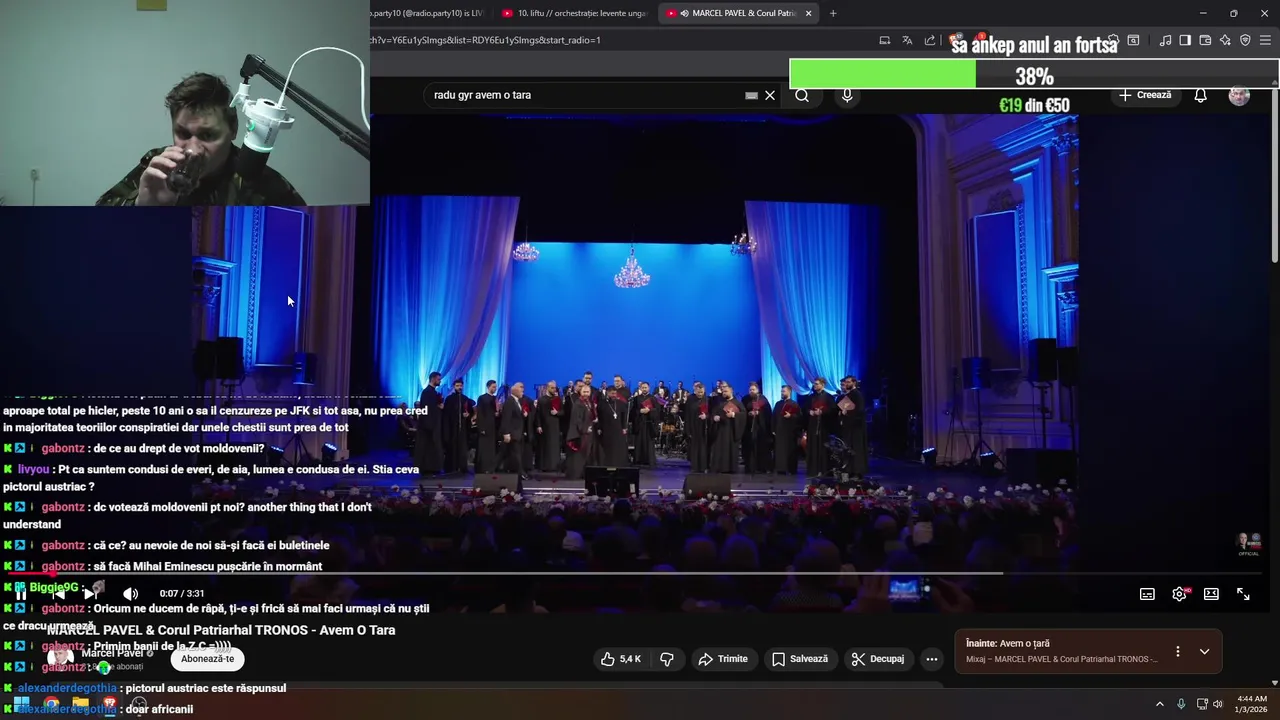Image resolution: width=1280 pixels, height=720 pixels.
Task: Click the Trimite share button
Action: coord(723,659)
